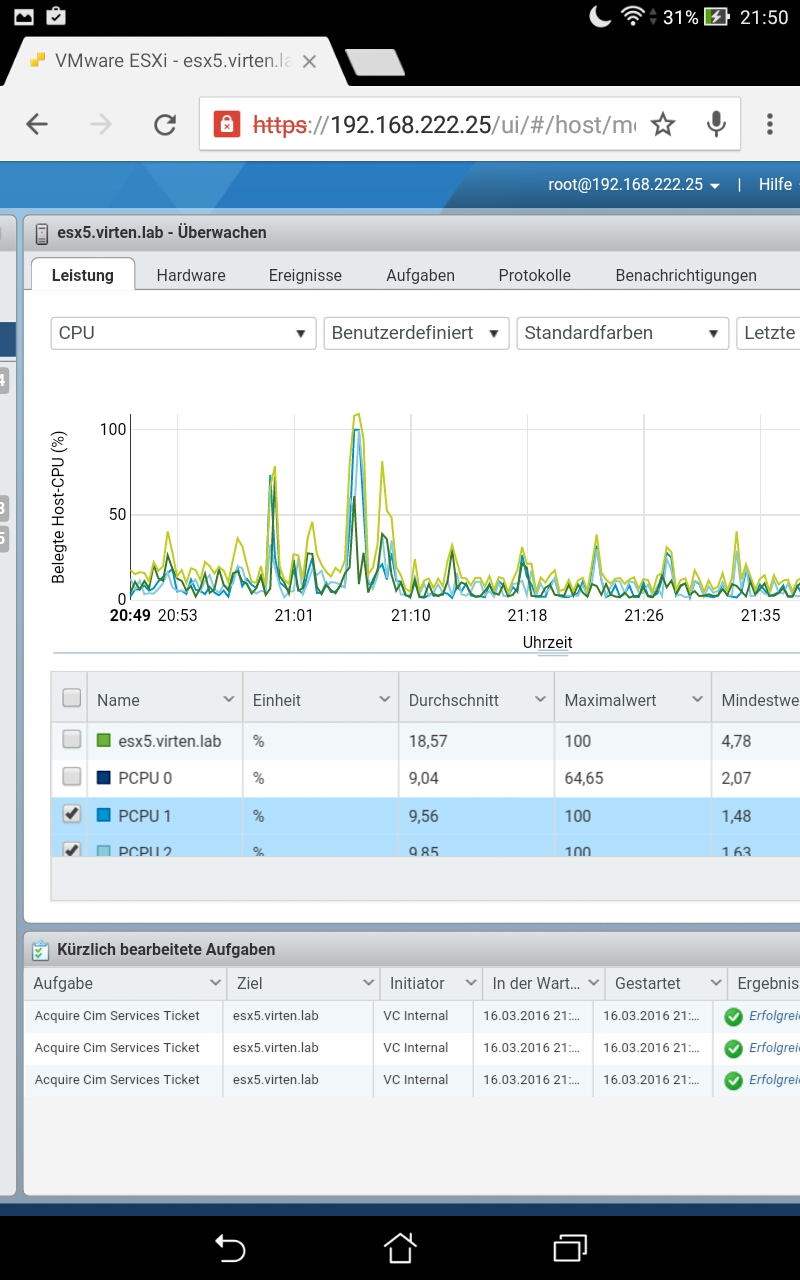Screen dimensions: 800x1280
Task: Click the Chrome forward arrow
Action: [101, 124]
